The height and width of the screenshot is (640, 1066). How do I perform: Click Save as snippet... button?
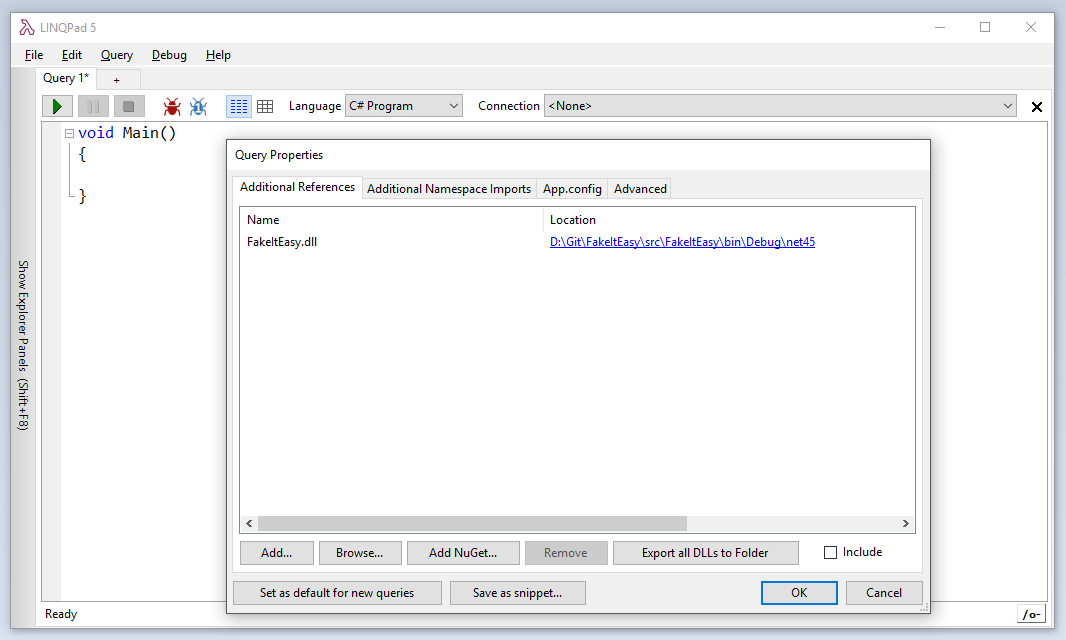pos(517,593)
